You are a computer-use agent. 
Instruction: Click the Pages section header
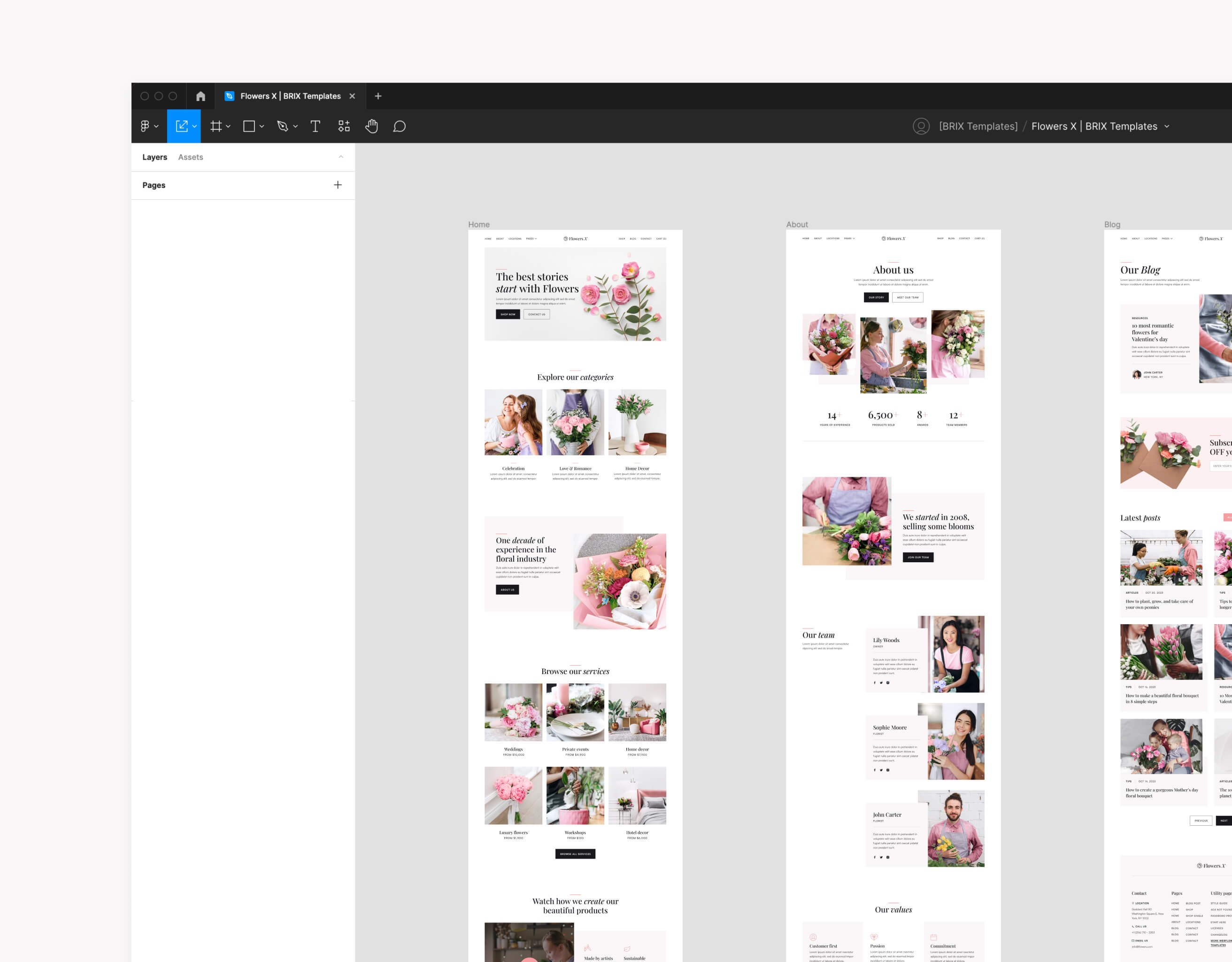tap(154, 185)
